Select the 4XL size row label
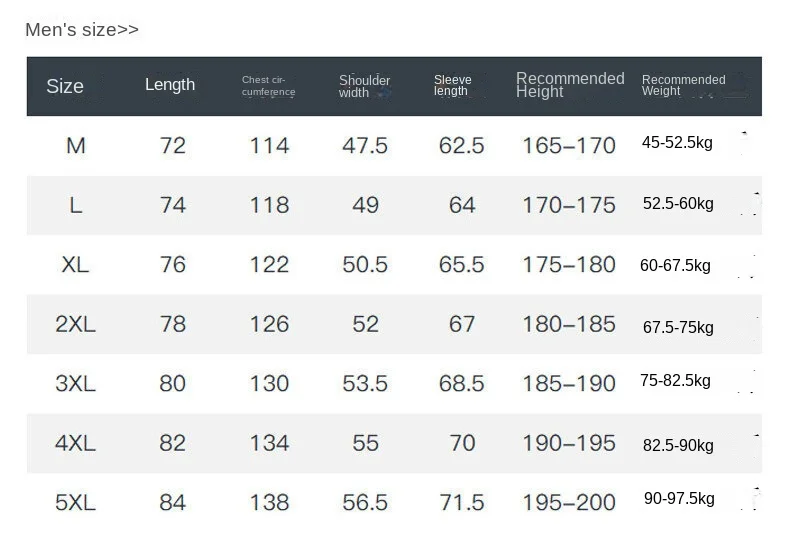Image resolution: width=790 pixels, height=554 pixels. (x=75, y=443)
